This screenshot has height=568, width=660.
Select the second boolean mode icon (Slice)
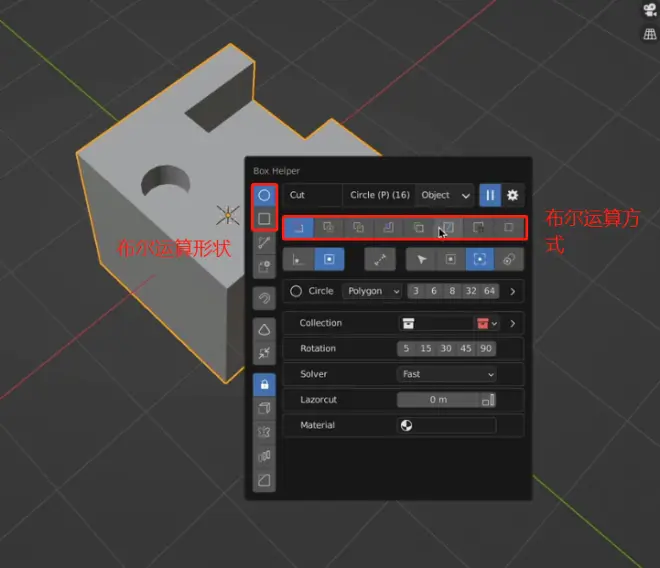point(328,228)
